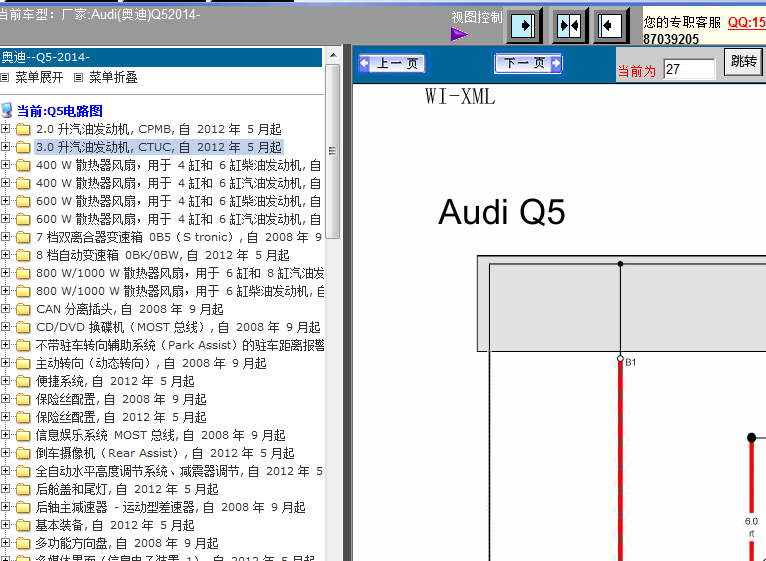This screenshot has height=561, width=766.
Task: Click folder icon of 2.0 升汽油发动机 CPMB
Action: tap(23, 129)
